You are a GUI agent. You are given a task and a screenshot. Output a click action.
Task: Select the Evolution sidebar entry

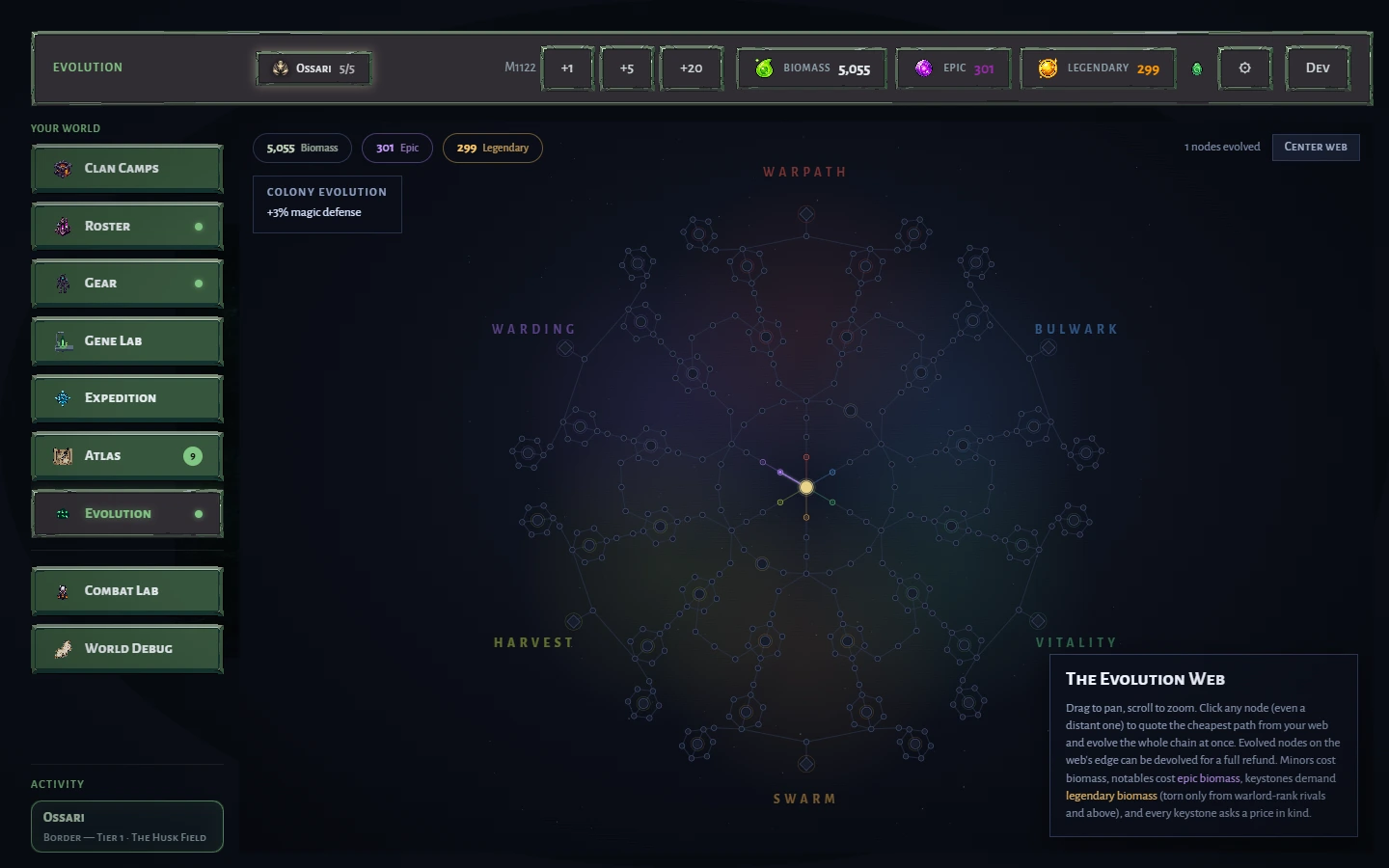[x=127, y=514]
